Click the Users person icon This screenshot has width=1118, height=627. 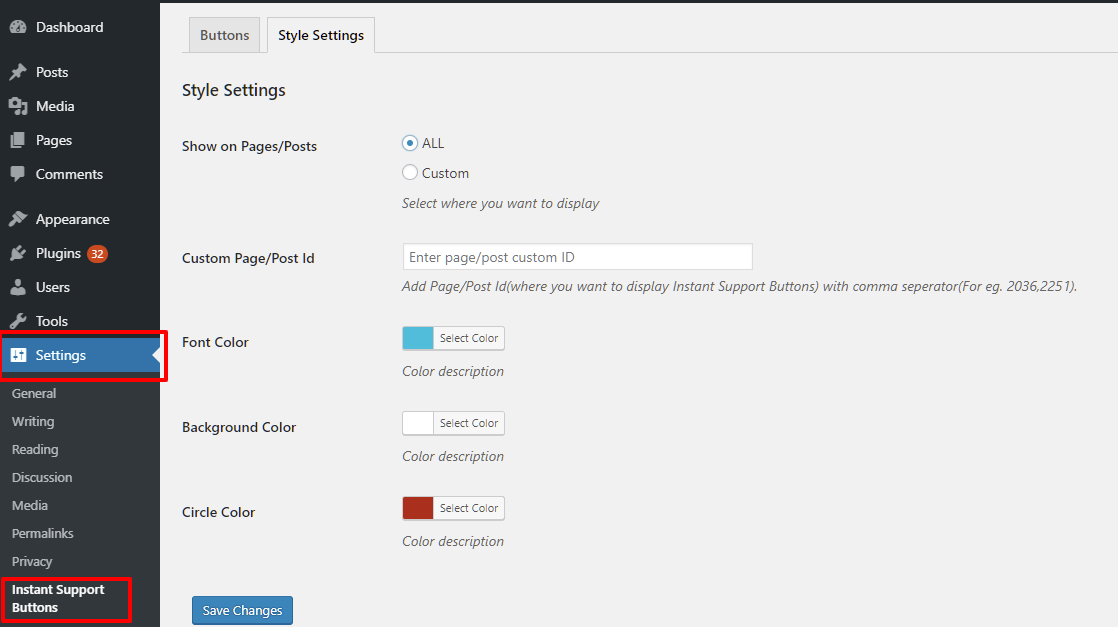[x=18, y=287]
